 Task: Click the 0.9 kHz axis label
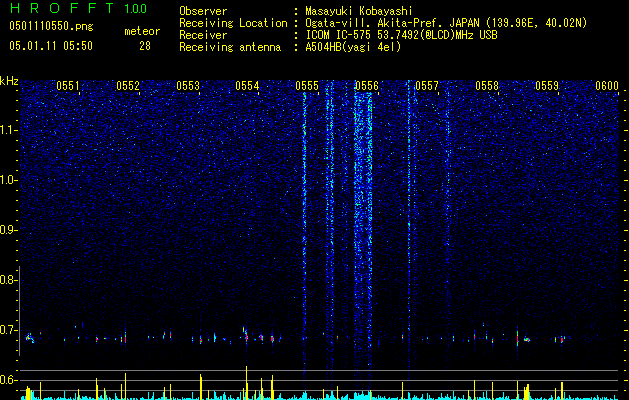click(9, 230)
